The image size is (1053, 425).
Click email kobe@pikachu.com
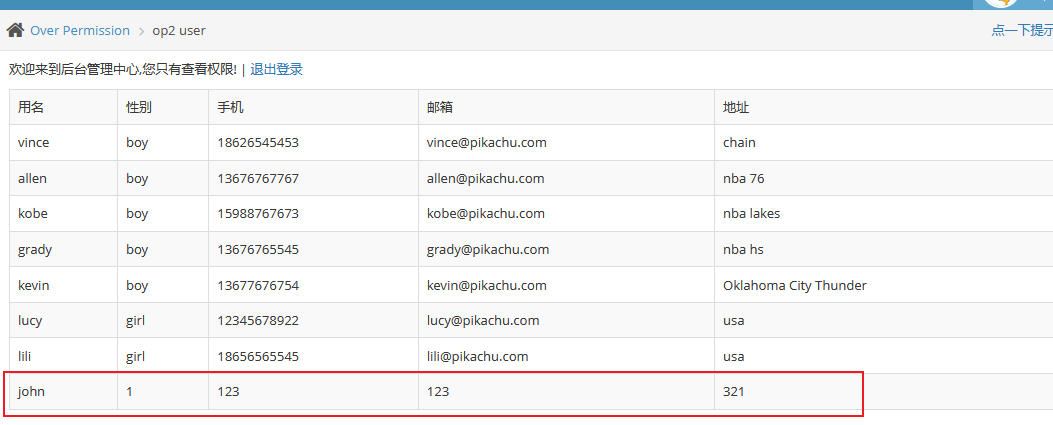pyautogui.click(x=486, y=214)
